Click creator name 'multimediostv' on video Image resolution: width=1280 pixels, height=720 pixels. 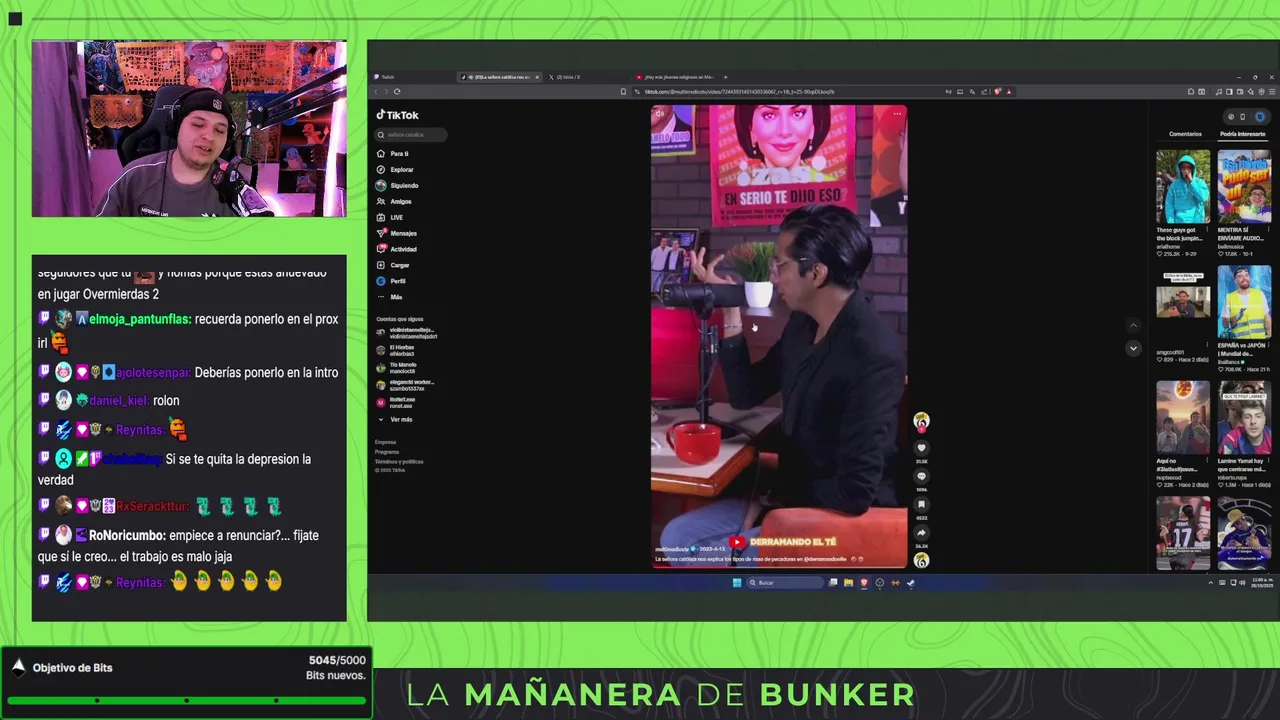(x=672, y=549)
